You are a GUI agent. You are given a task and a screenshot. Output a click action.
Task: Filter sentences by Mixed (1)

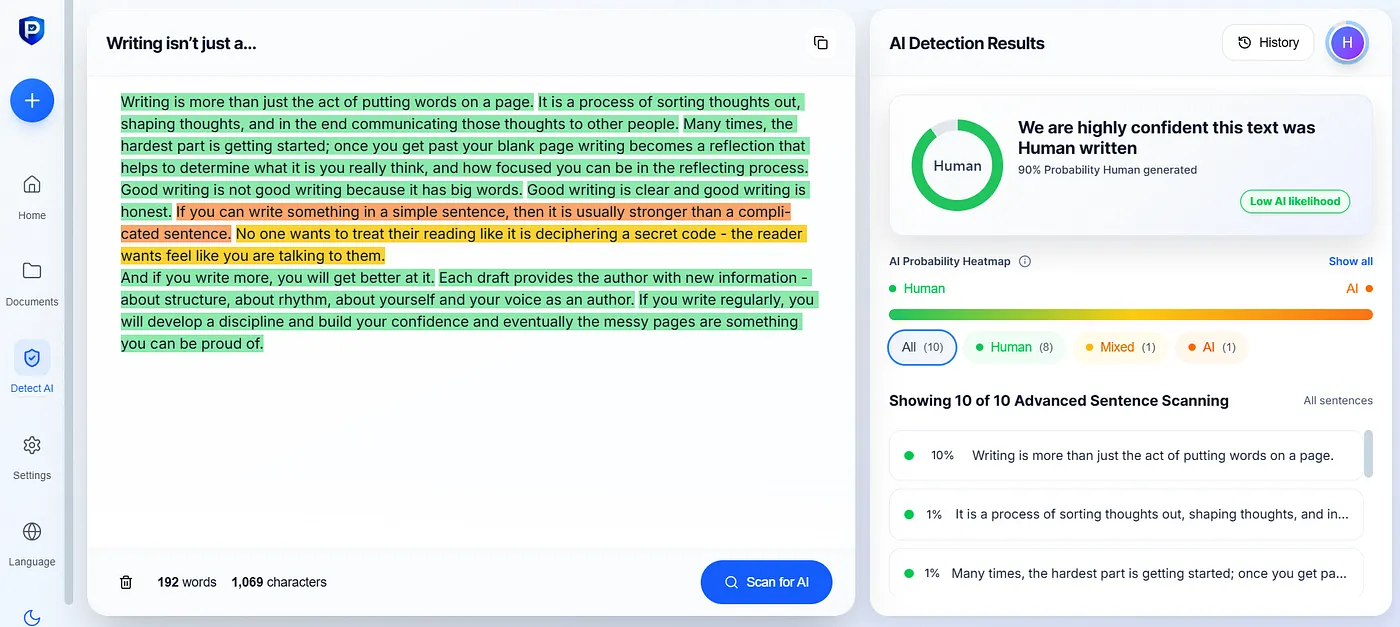point(1120,347)
